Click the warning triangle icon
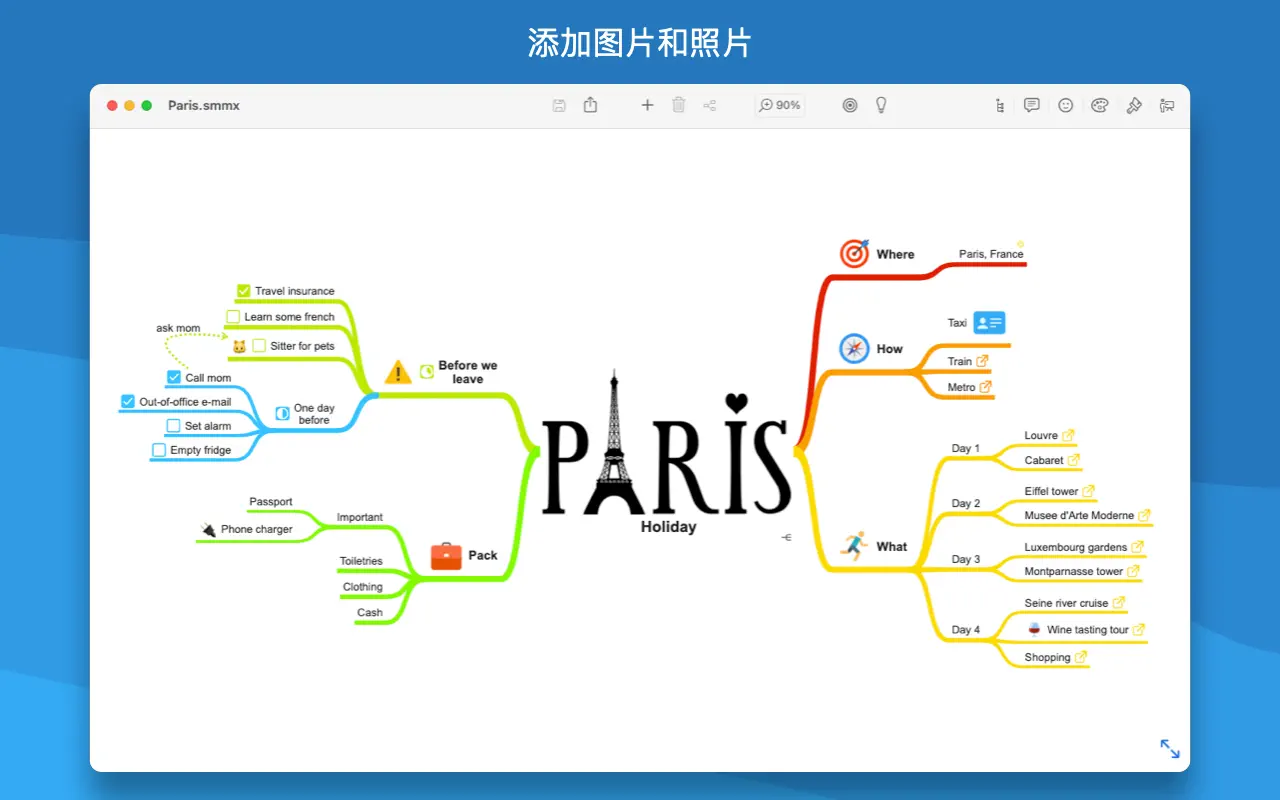This screenshot has height=800, width=1280. [398, 372]
